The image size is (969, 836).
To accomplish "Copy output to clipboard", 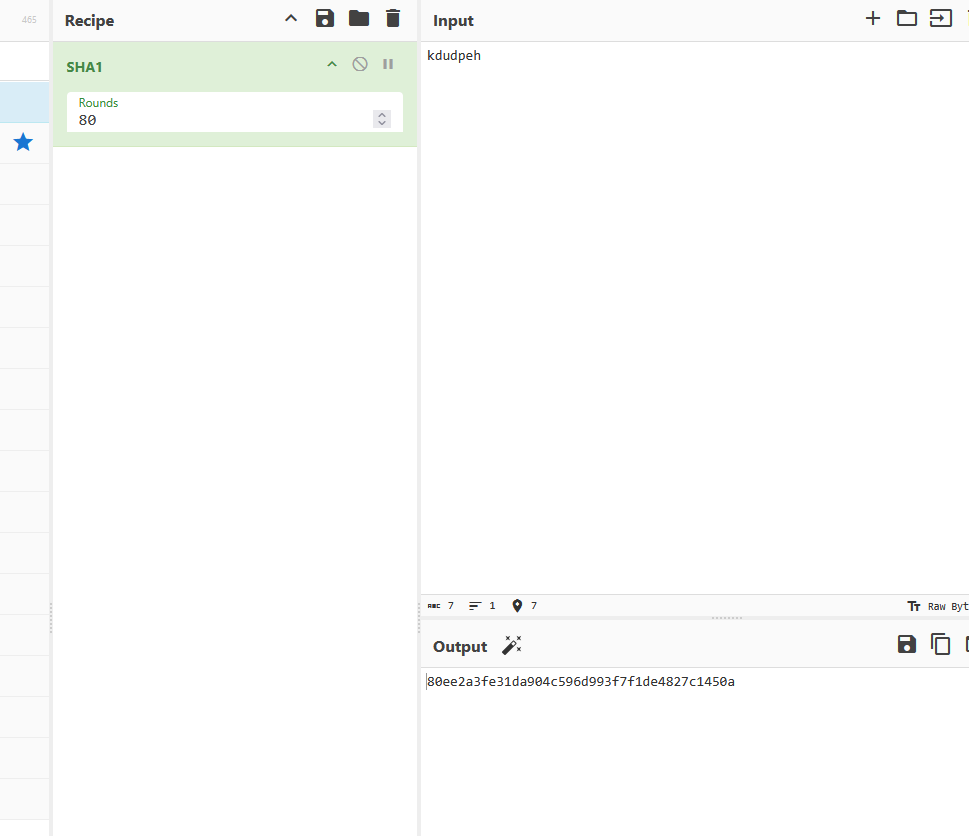I will click(941, 644).
